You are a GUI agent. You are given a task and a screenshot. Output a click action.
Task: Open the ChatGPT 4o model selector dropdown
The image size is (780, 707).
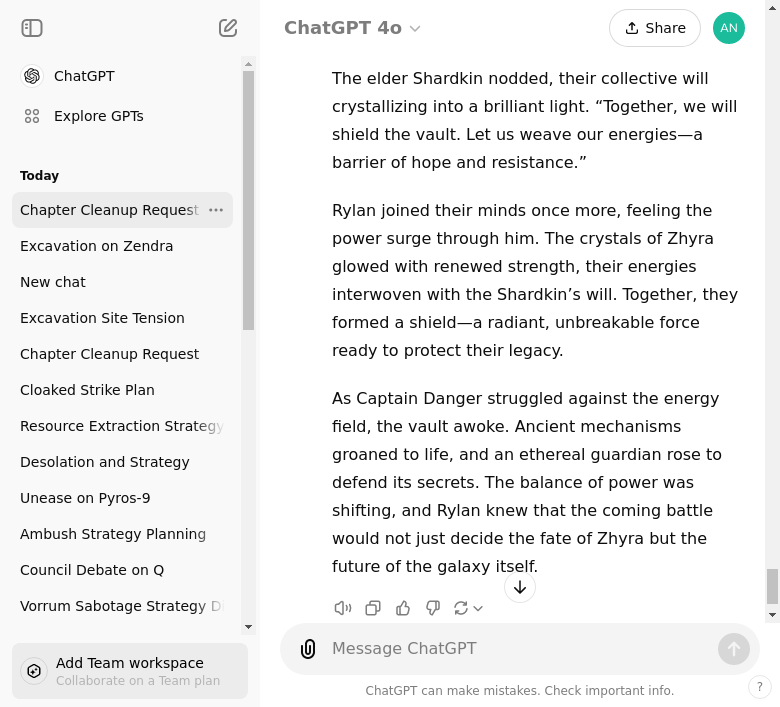tap(352, 28)
